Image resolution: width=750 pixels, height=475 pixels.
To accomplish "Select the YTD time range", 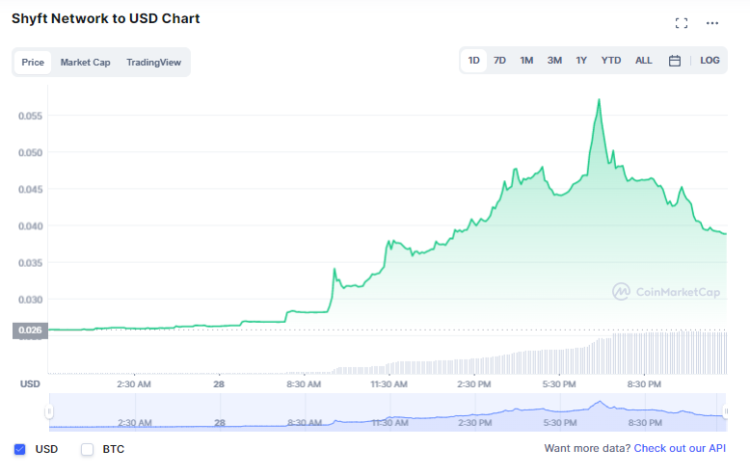I will pyautogui.click(x=611, y=60).
